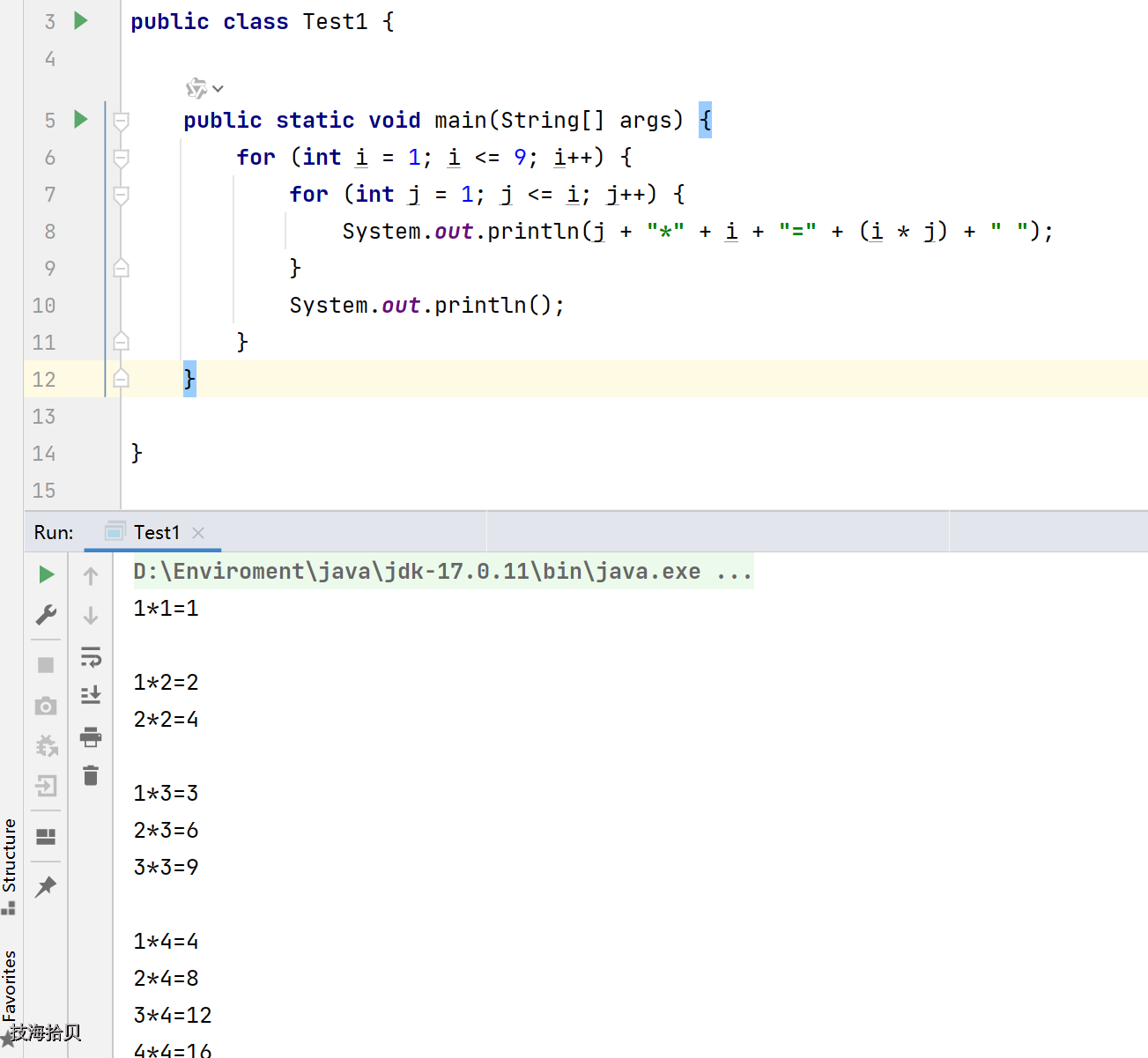Viewport: 1148px width, 1058px height.
Task: Pin the Test1 run tab
Action: coord(46,886)
